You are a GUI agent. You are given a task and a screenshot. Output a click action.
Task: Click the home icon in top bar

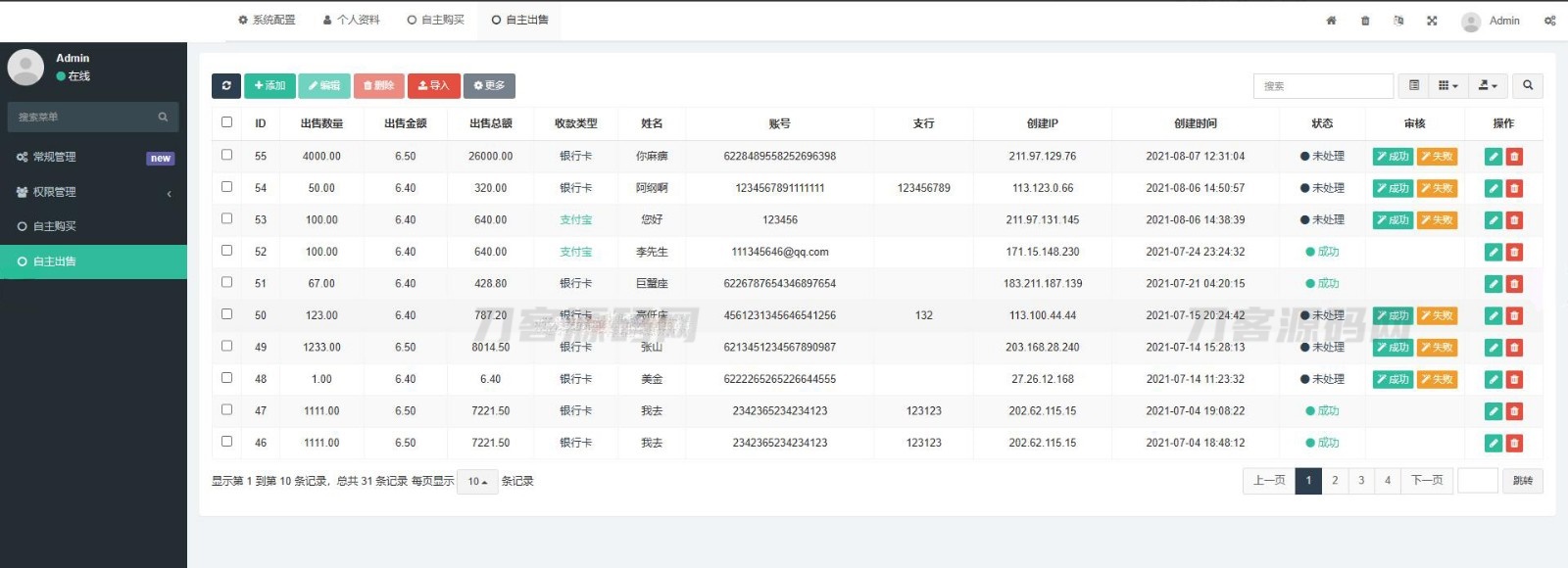click(1331, 21)
